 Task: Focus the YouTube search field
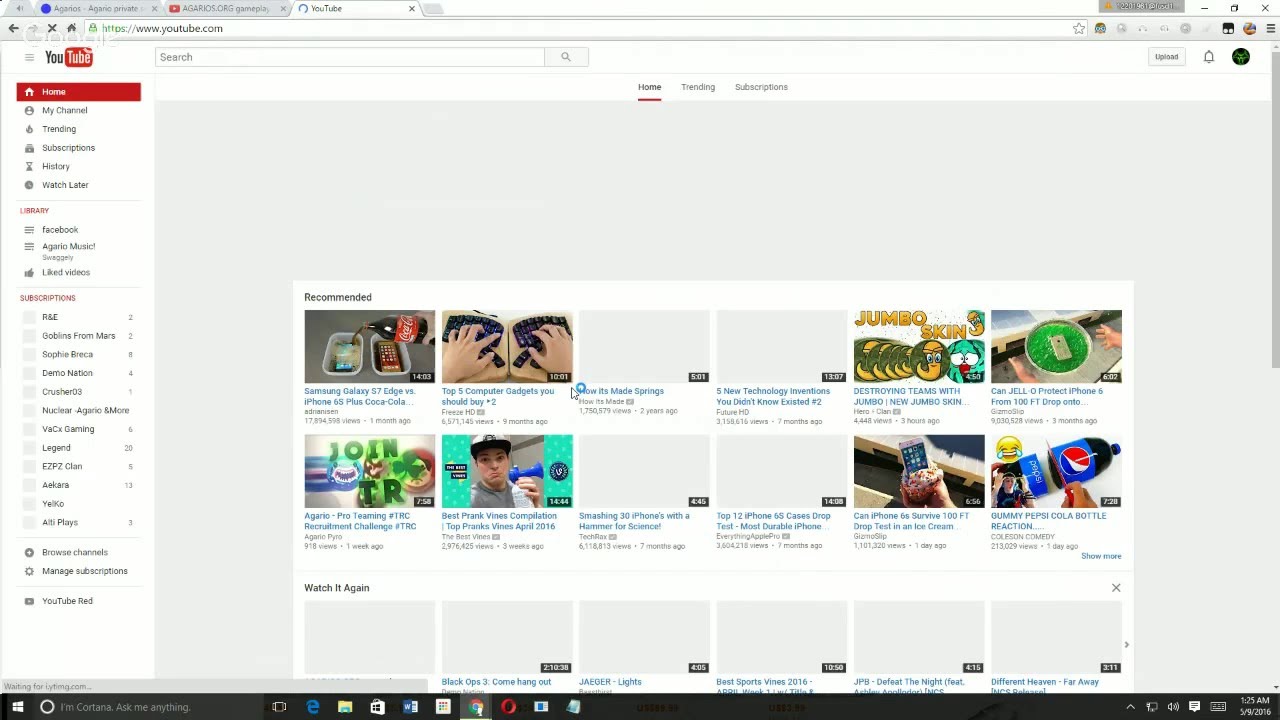pos(350,57)
